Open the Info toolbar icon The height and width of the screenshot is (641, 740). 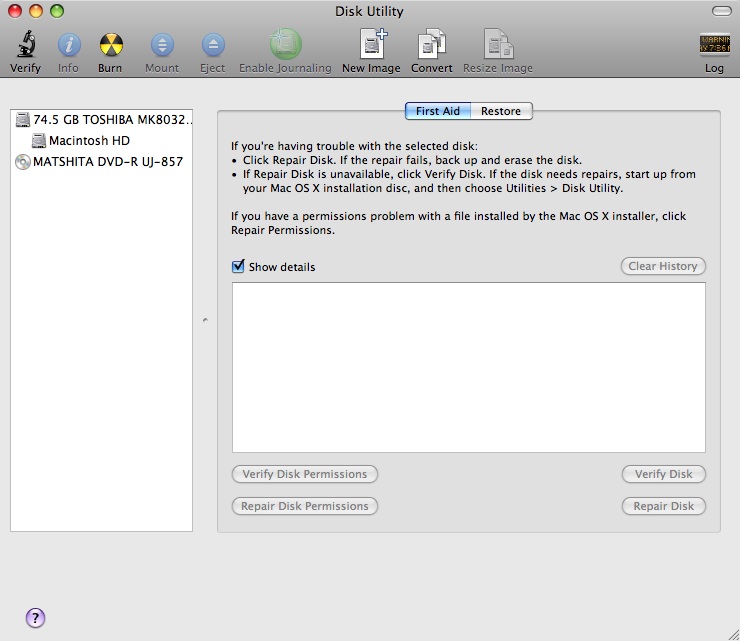(x=69, y=45)
